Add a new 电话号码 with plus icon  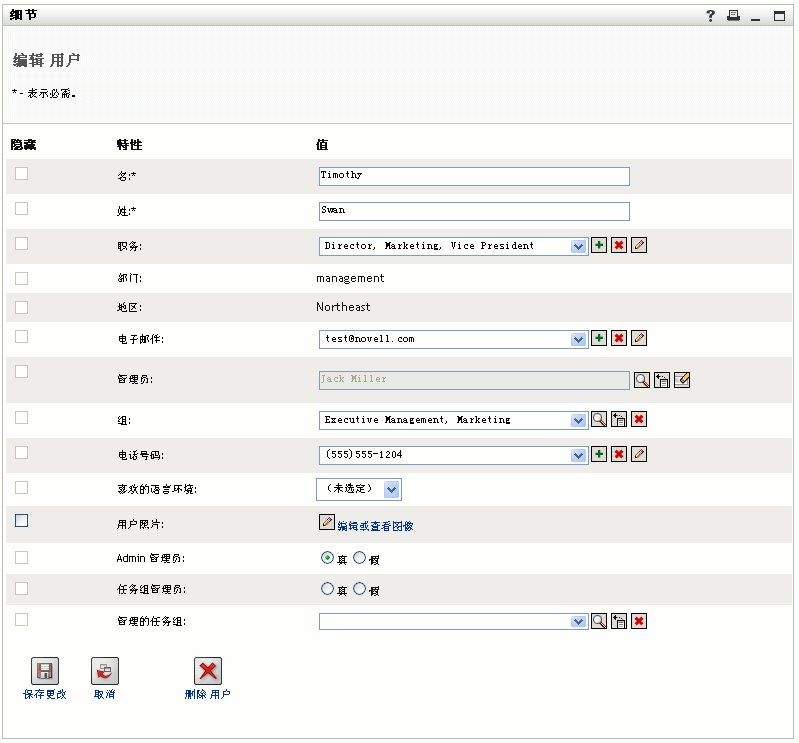(x=599, y=454)
